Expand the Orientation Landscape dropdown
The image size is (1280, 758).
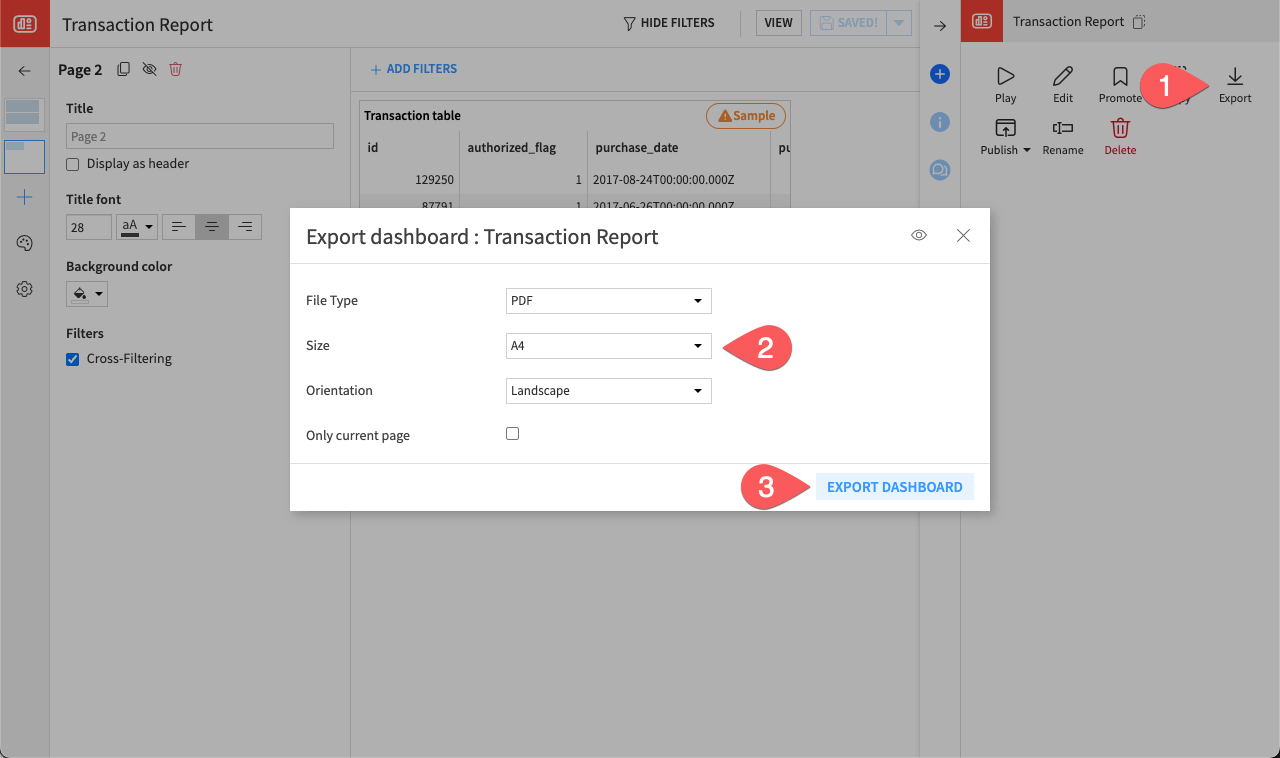(x=608, y=390)
